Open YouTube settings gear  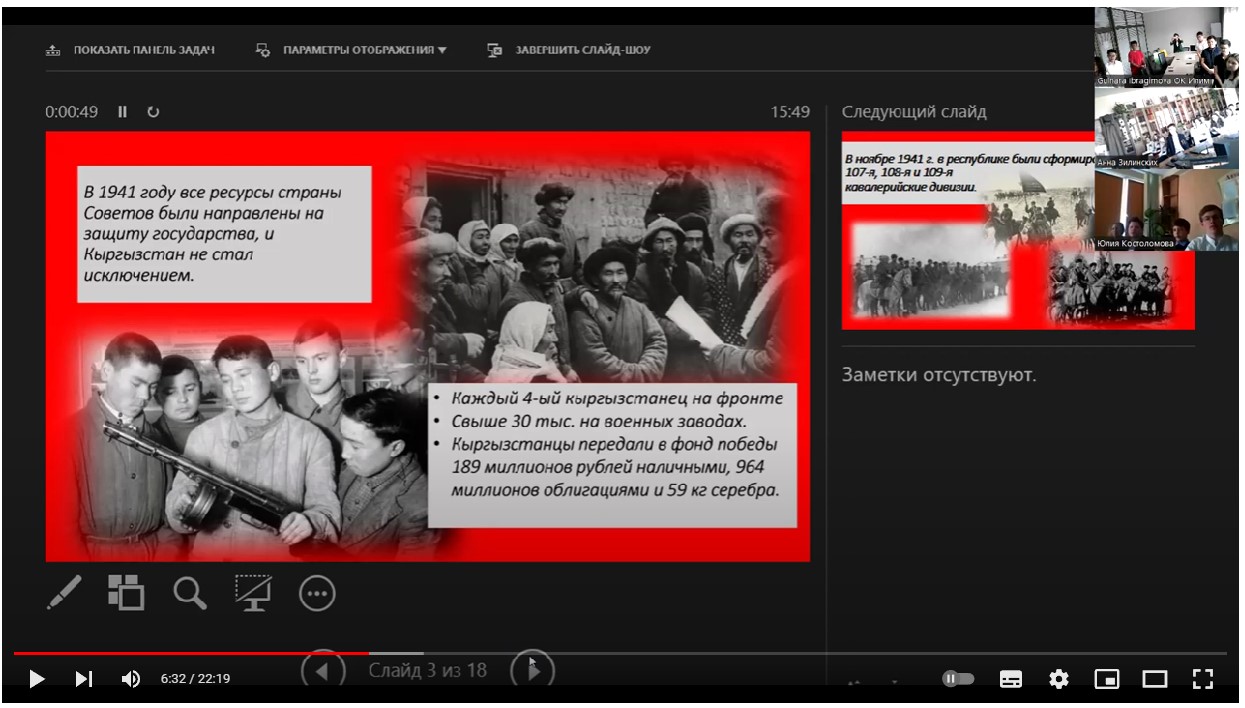(1059, 680)
